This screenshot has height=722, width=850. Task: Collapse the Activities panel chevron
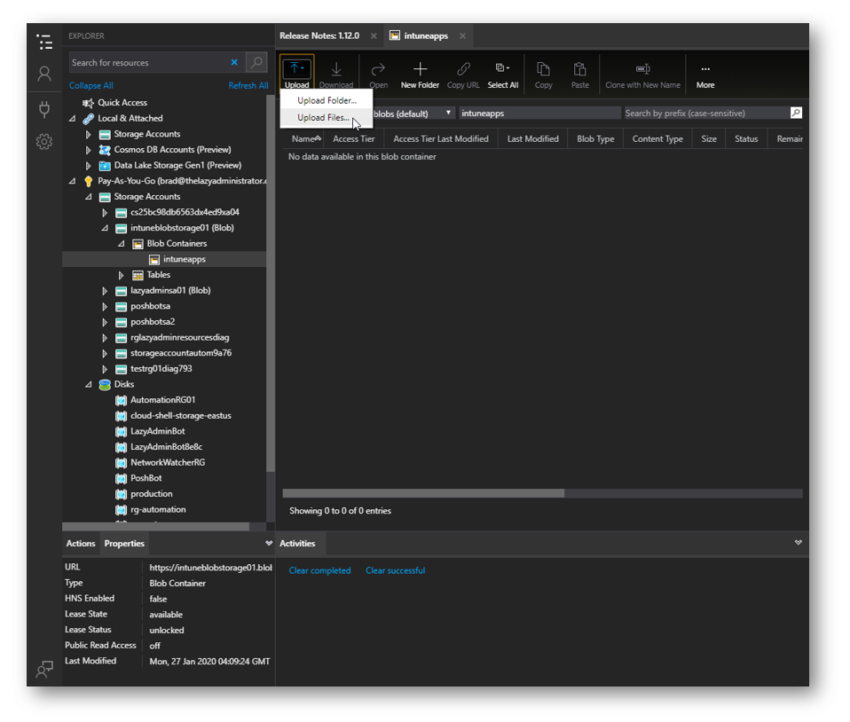point(798,543)
